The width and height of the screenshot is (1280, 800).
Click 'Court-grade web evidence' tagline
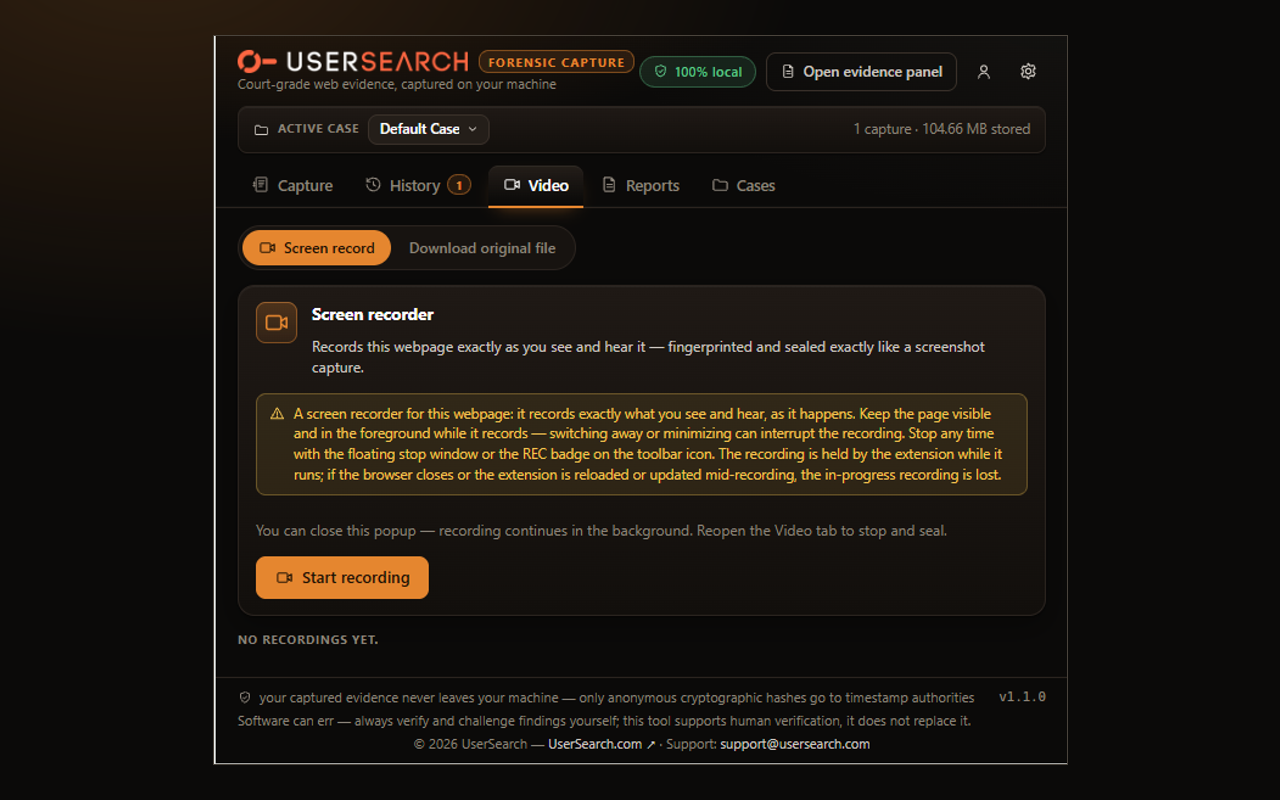pos(397,85)
